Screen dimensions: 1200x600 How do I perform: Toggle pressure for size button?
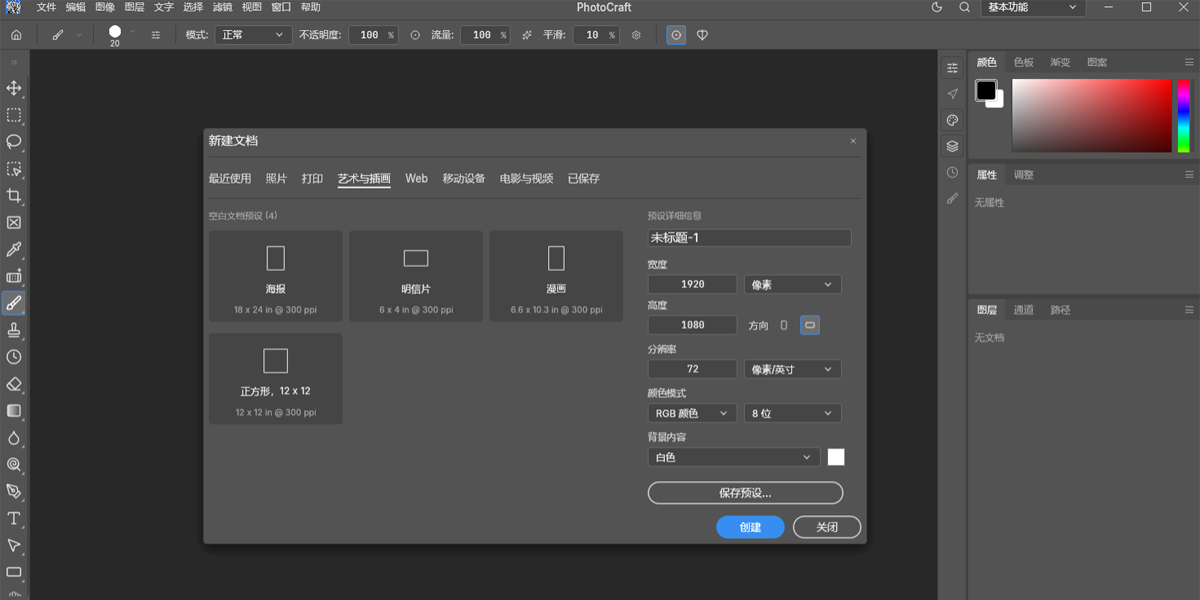coord(677,35)
